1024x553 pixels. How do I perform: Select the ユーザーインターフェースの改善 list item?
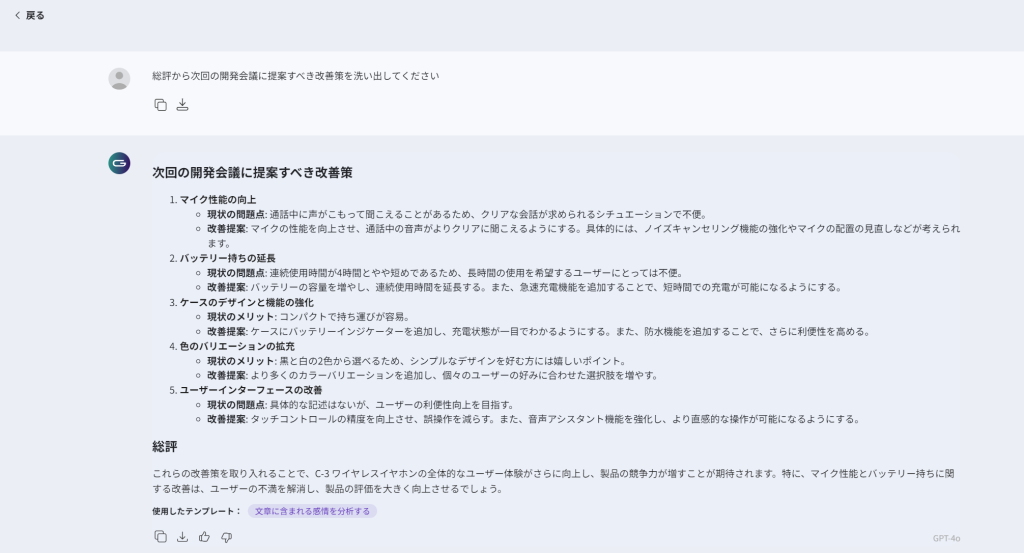[251, 390]
